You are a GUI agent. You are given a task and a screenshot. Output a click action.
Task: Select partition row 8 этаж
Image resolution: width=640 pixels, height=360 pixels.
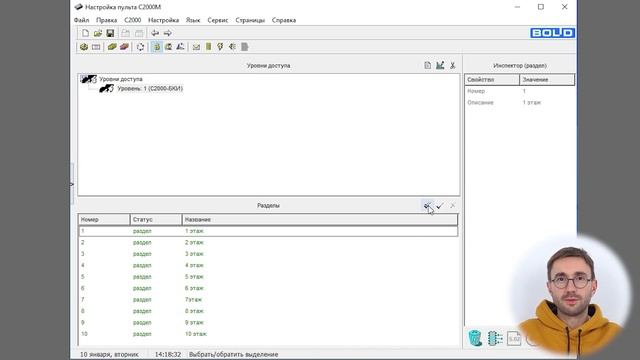(268, 311)
